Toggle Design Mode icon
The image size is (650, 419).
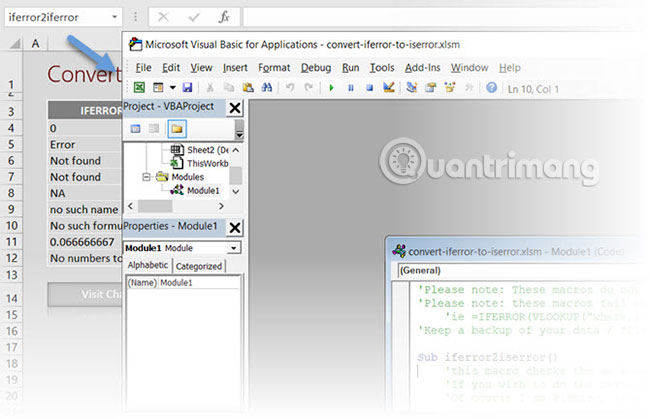pos(389,87)
